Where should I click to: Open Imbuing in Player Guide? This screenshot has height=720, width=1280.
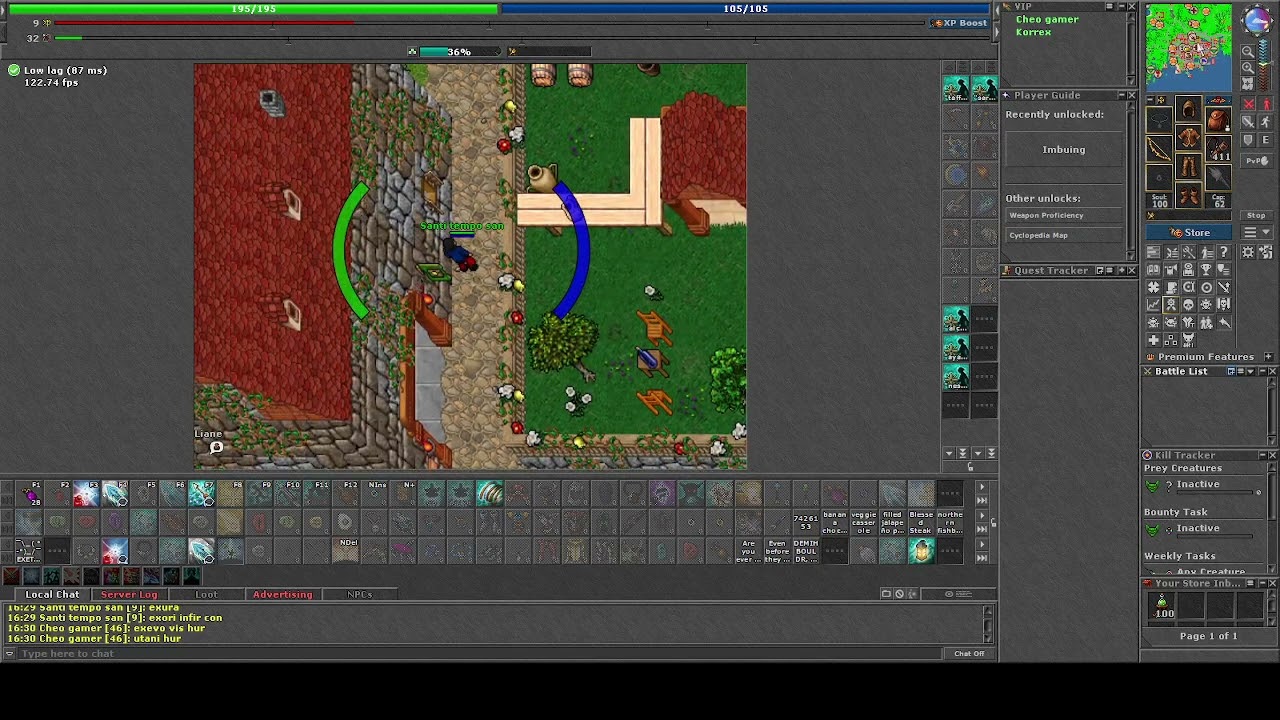1064,149
